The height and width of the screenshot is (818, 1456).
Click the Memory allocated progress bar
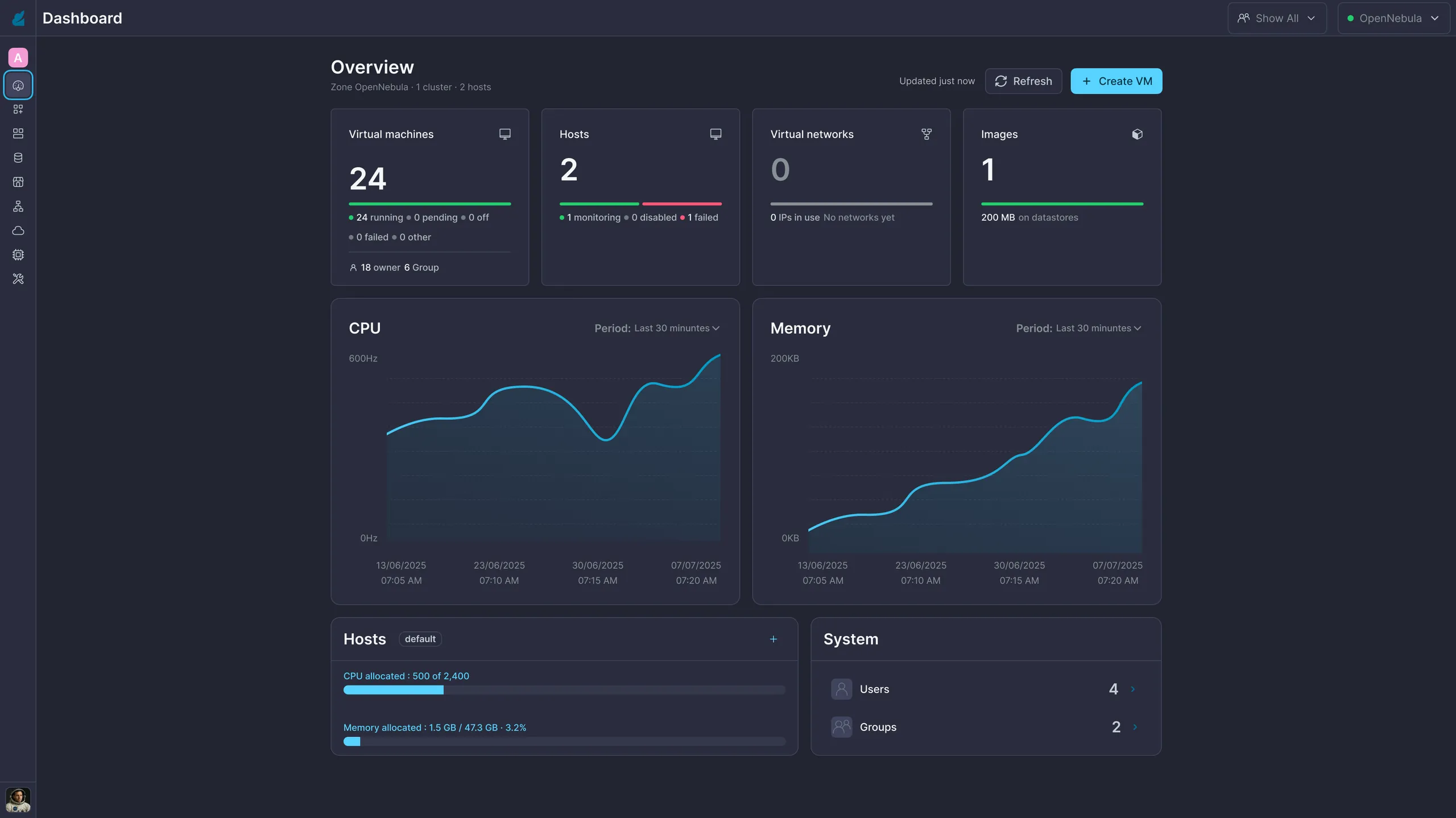click(x=564, y=742)
